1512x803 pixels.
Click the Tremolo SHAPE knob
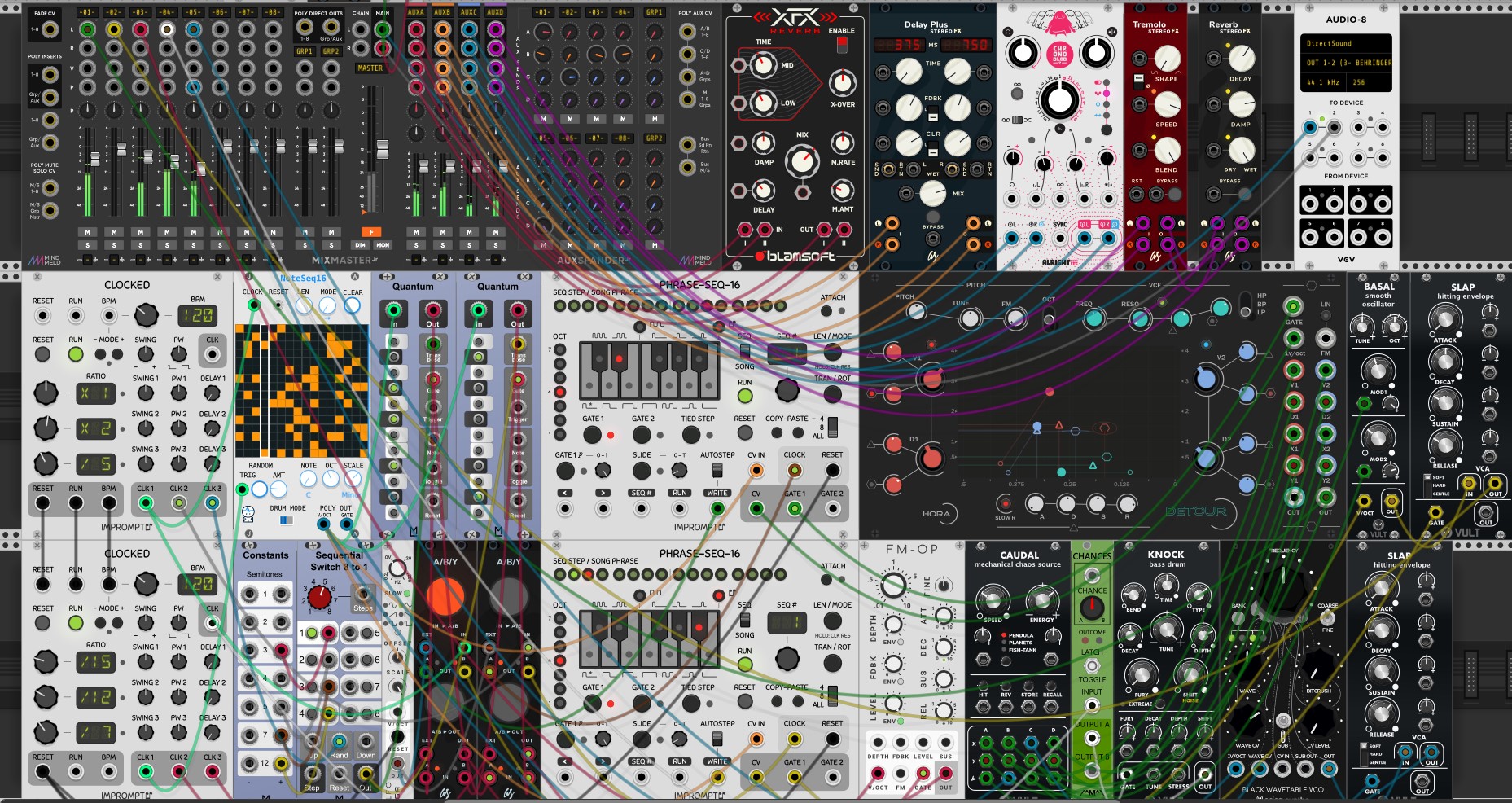point(1167,59)
